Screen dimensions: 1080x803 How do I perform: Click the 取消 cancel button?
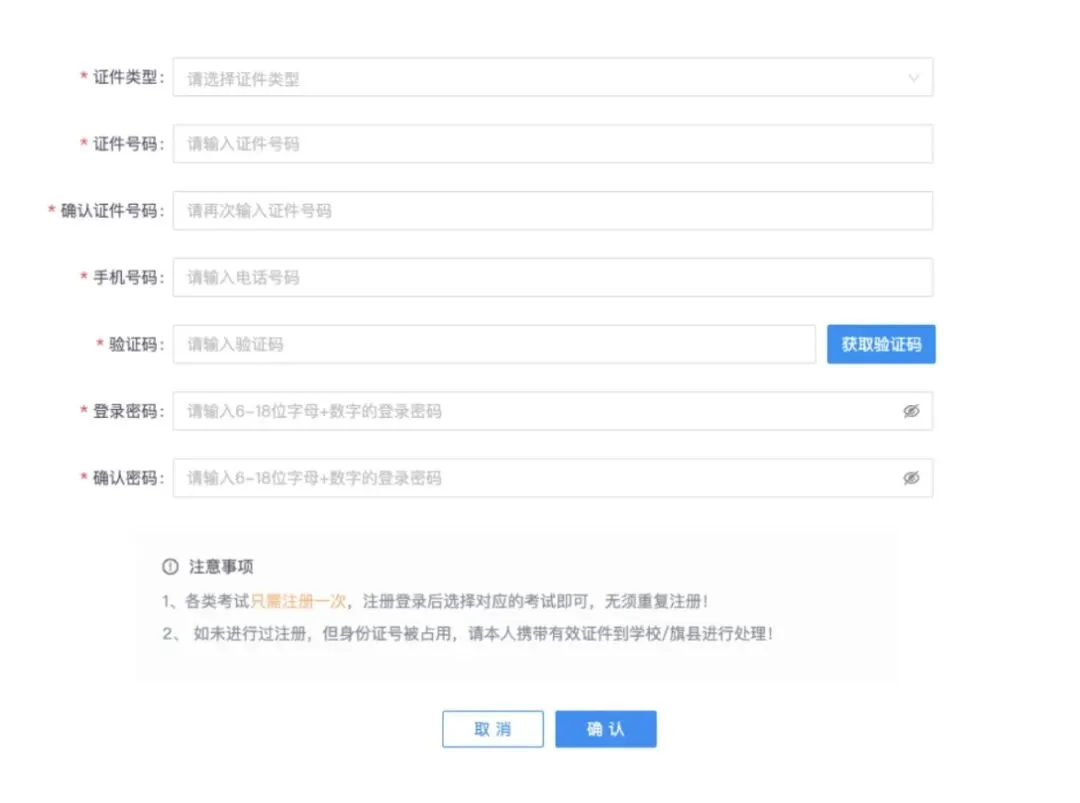[492, 729]
